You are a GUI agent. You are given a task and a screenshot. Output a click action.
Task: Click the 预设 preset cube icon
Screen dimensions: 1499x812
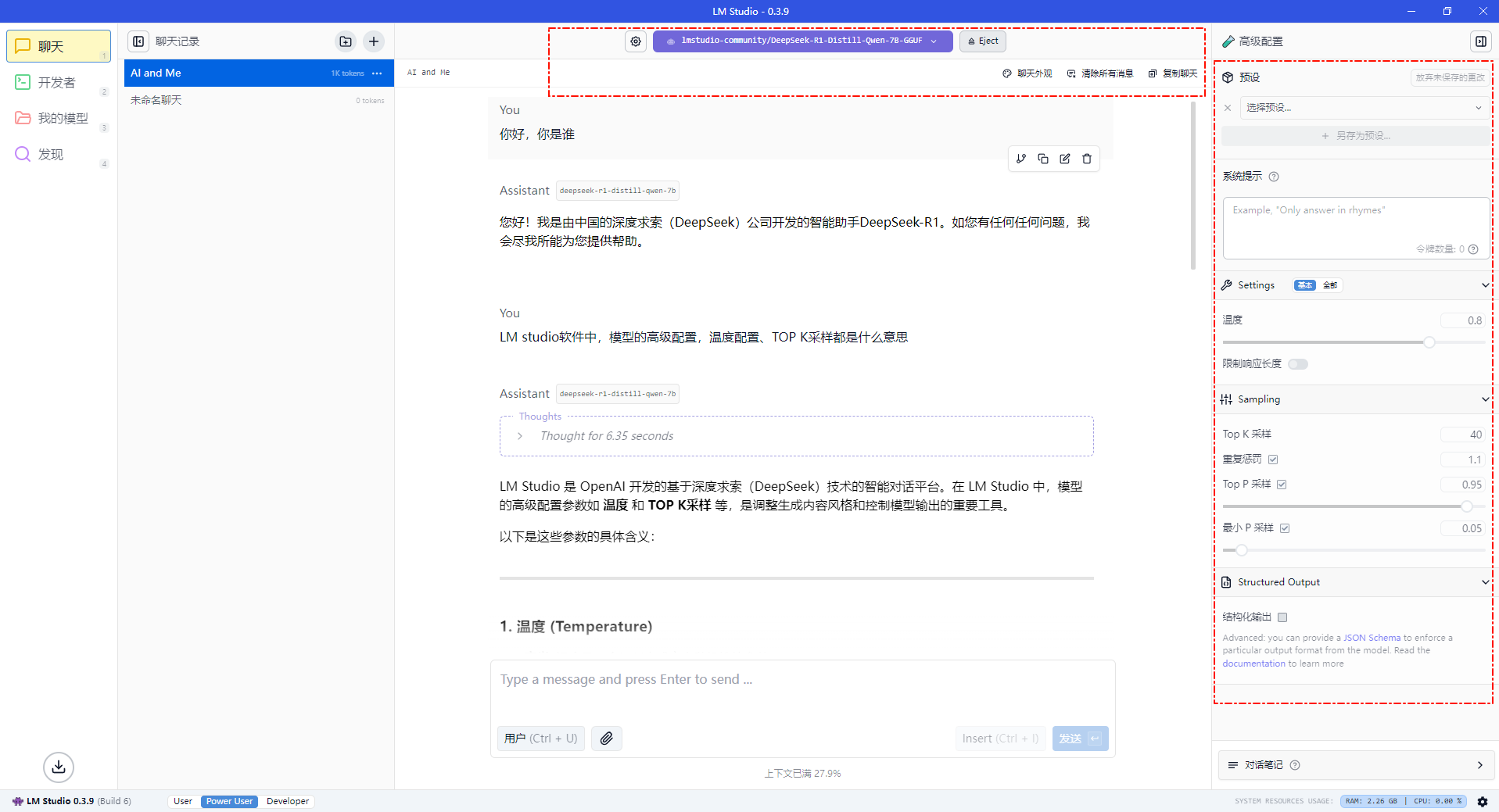(1228, 77)
